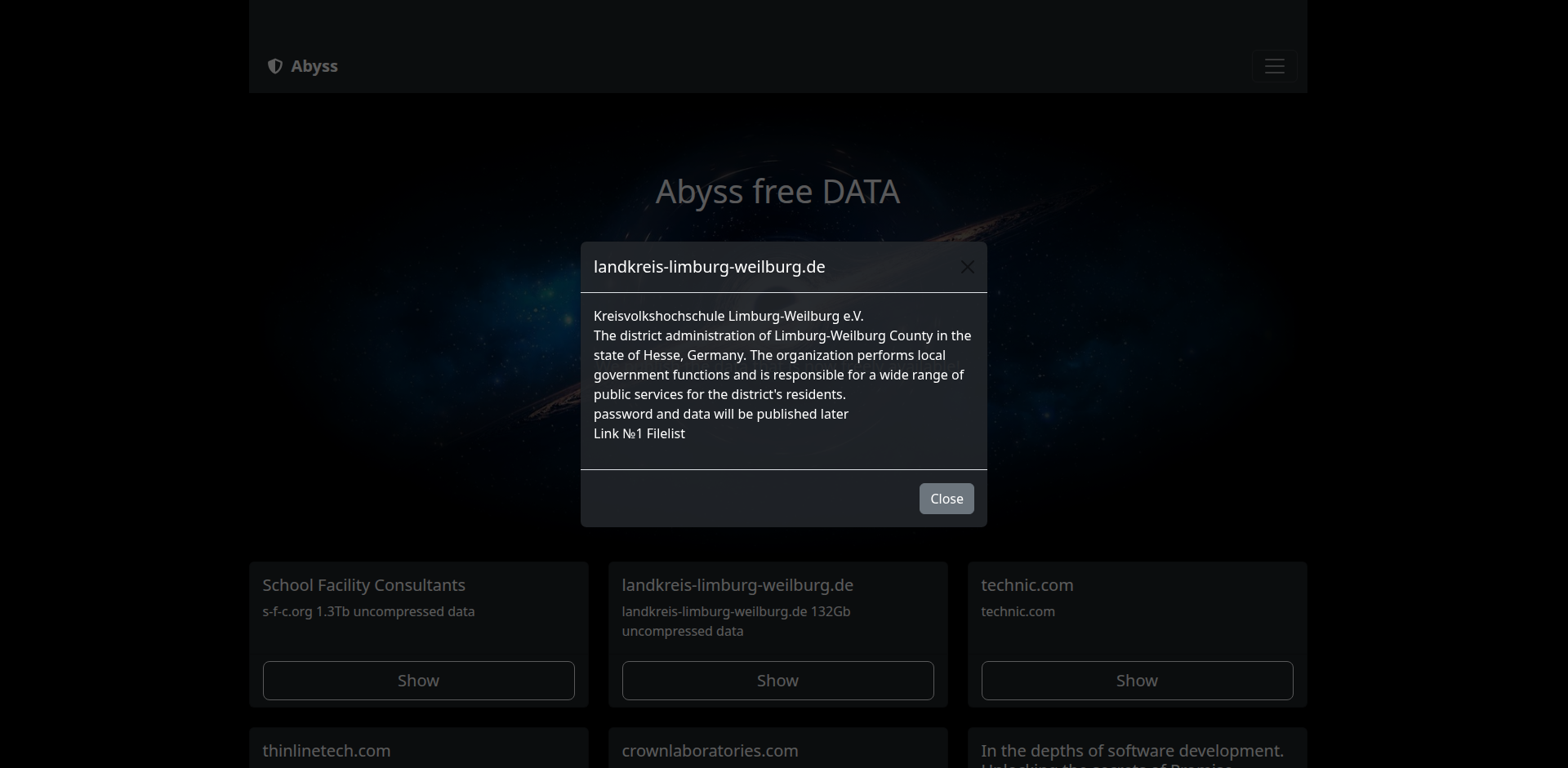This screenshot has height=768, width=1568.
Task: Show School Facility Consultants details
Action: click(x=418, y=681)
